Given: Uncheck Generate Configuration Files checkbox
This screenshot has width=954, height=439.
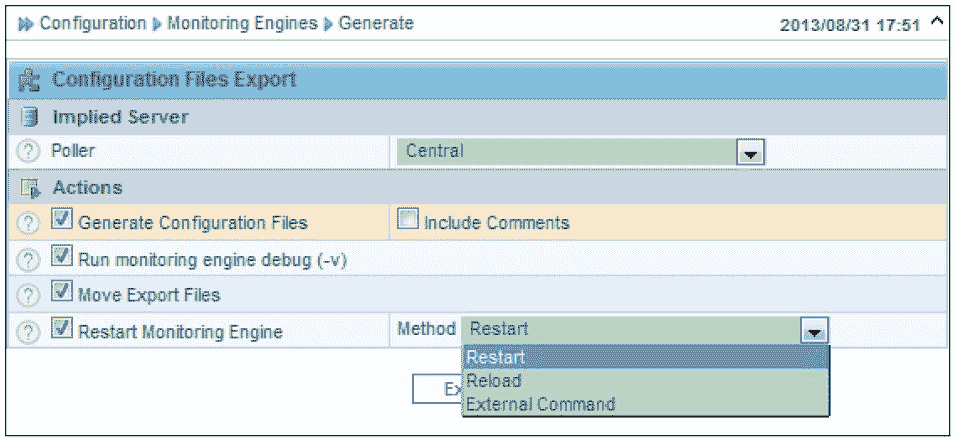Looking at the screenshot, I should 62,221.
